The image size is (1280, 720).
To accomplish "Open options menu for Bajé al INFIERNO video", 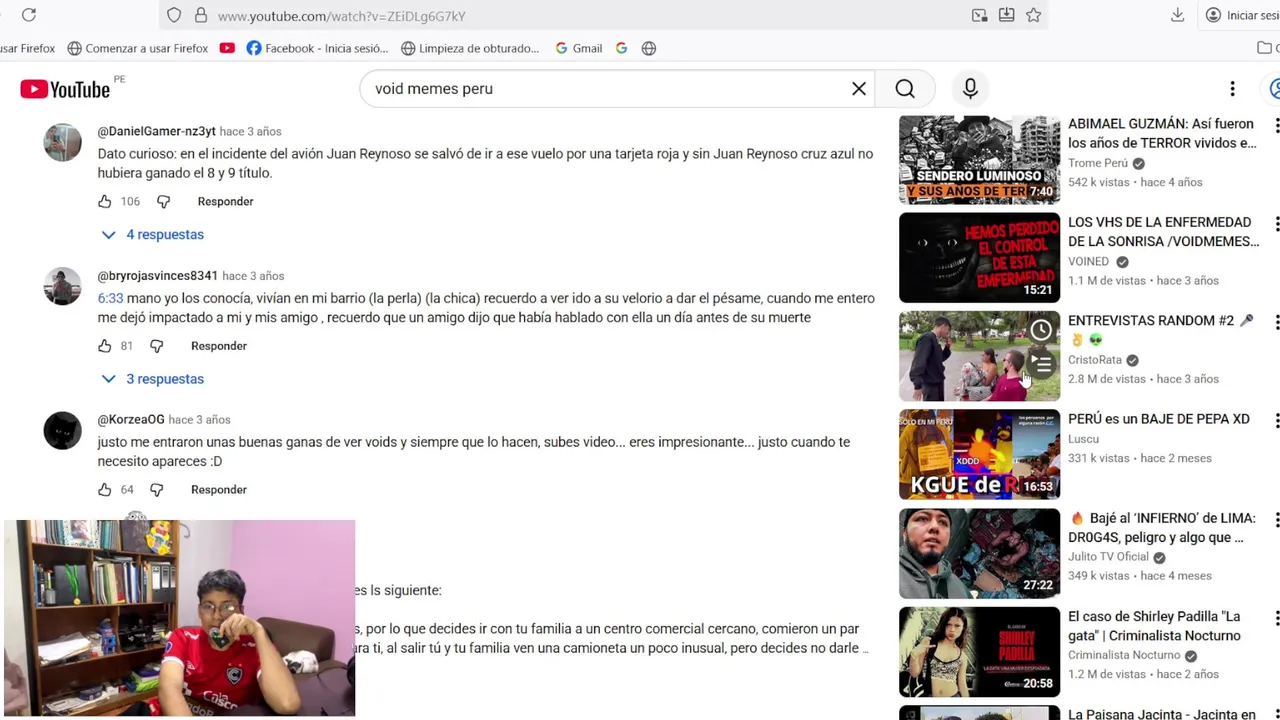I will 1275,519.
